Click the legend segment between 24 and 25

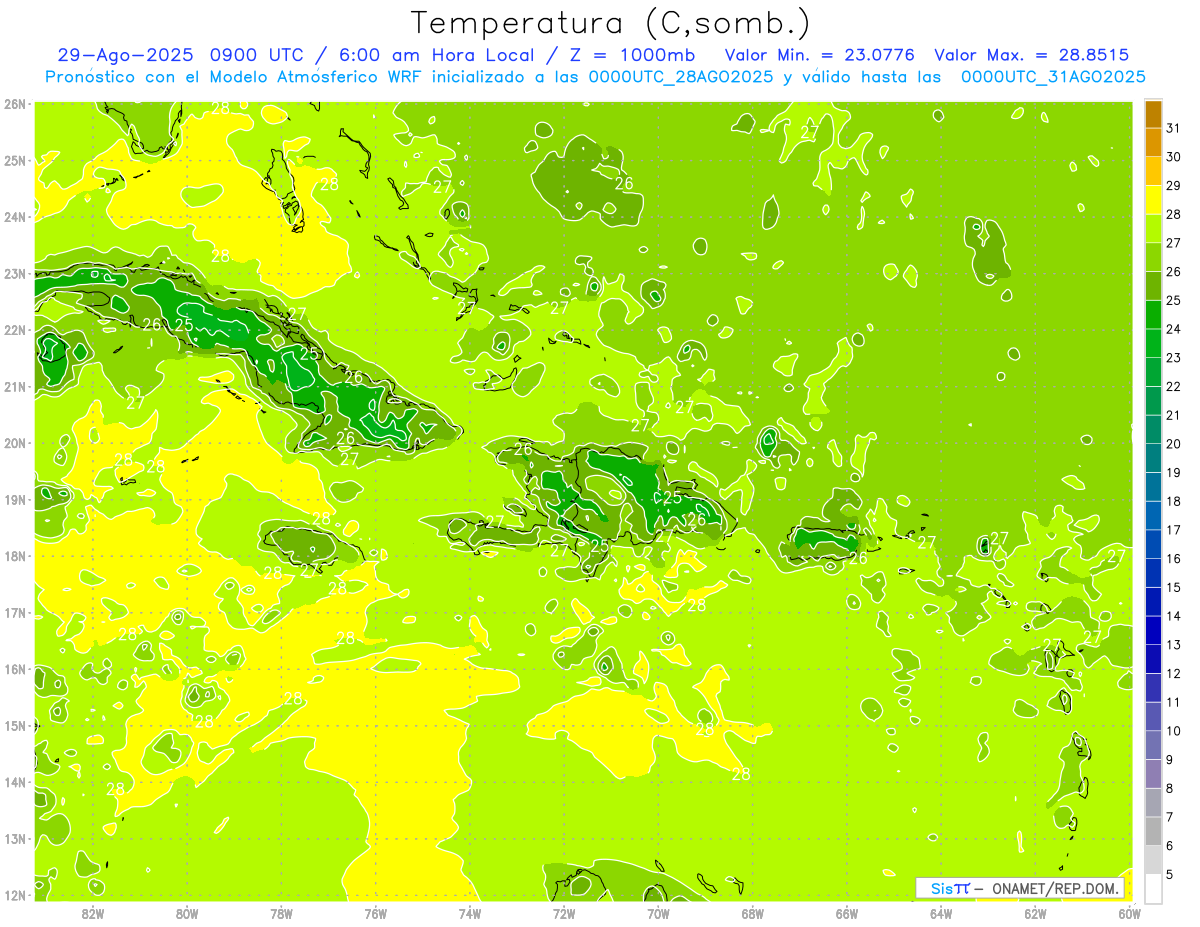(x=1153, y=314)
